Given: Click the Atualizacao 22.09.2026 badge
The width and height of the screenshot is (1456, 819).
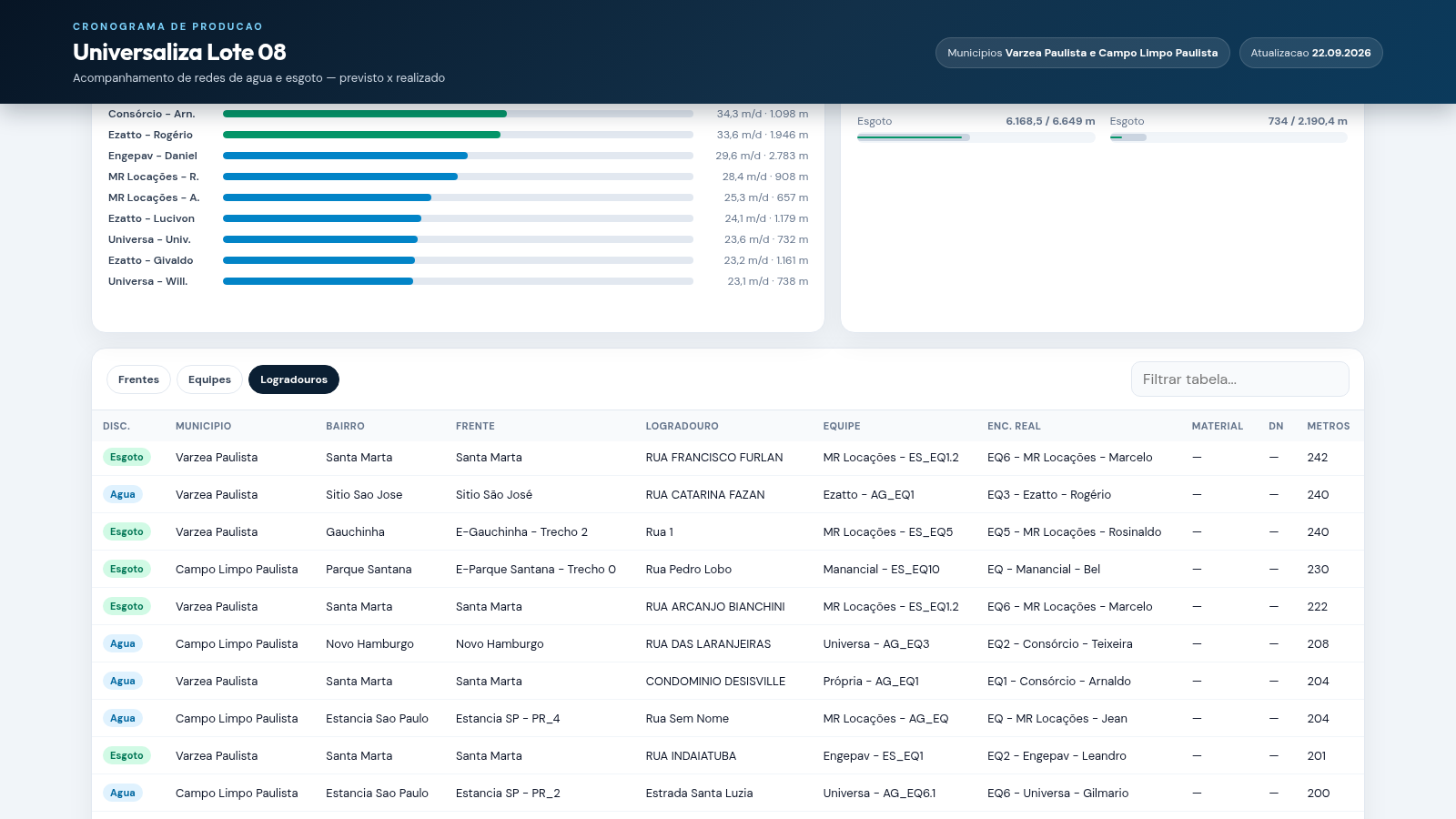Looking at the screenshot, I should click(x=1310, y=53).
